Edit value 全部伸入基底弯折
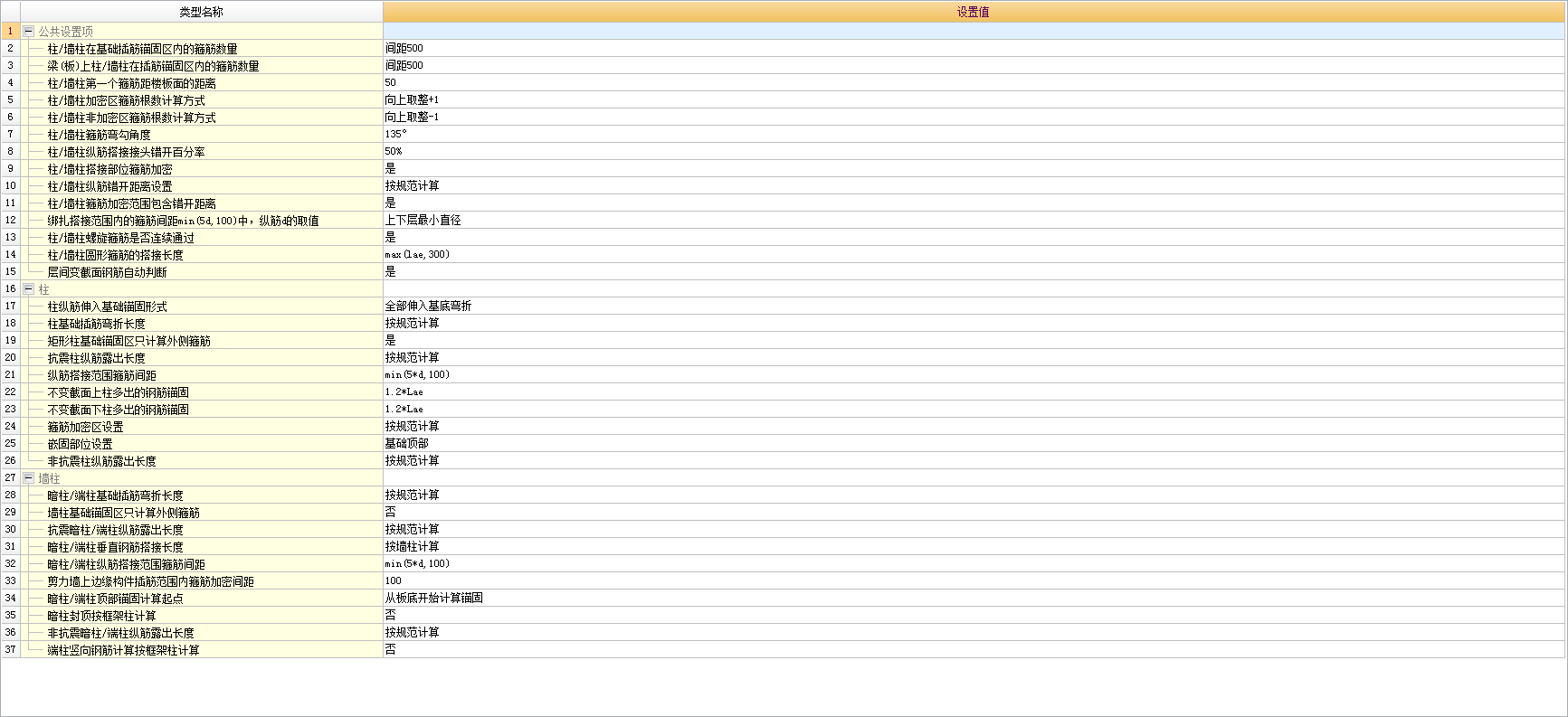The width and height of the screenshot is (1568, 717). pos(974,306)
